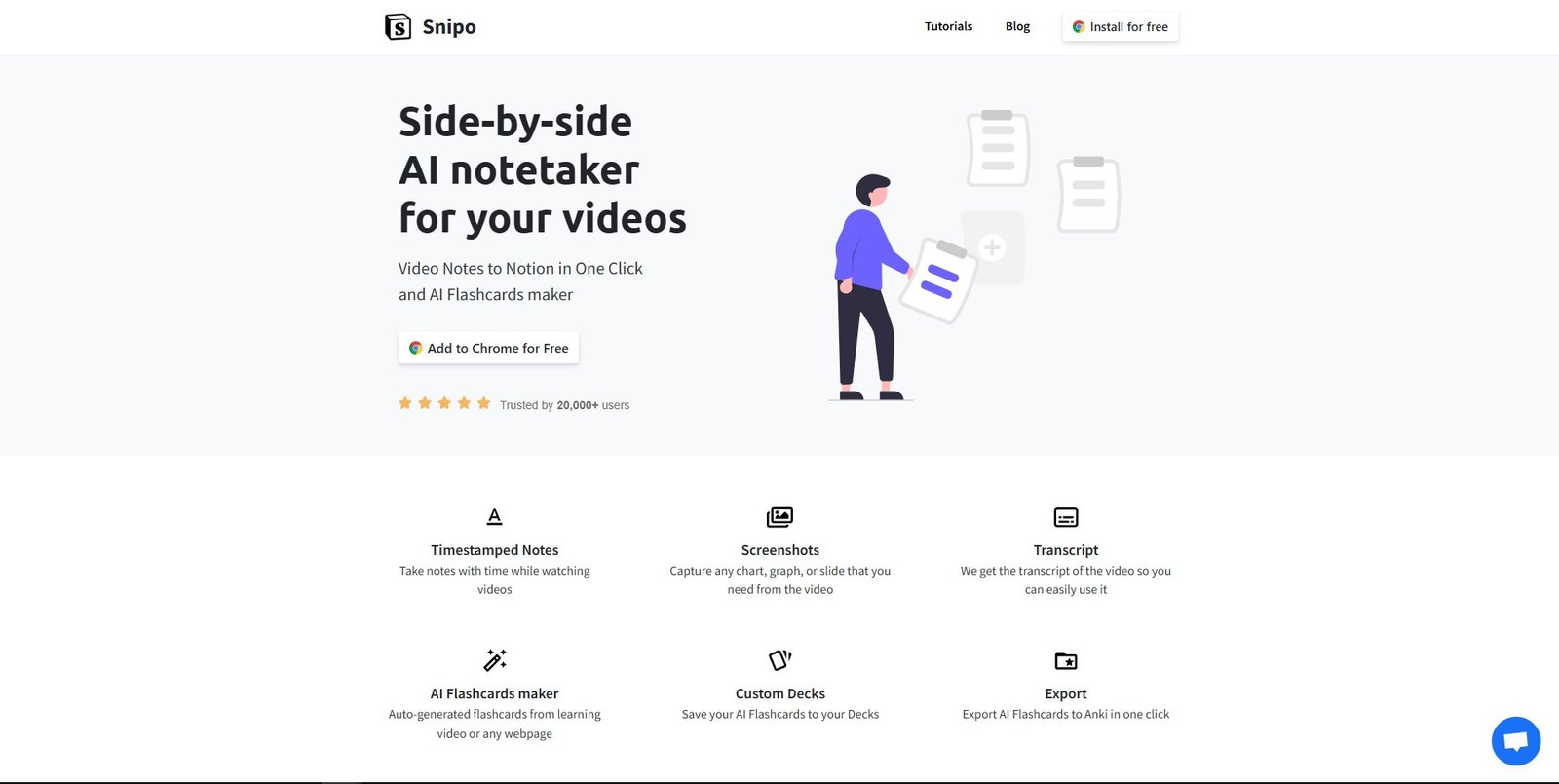Open the Blog menu item

(x=1017, y=26)
